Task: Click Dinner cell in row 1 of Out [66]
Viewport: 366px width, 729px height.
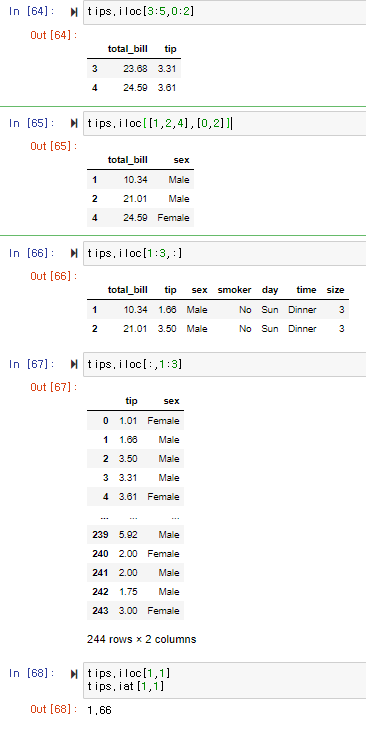Action: pyautogui.click(x=302, y=310)
